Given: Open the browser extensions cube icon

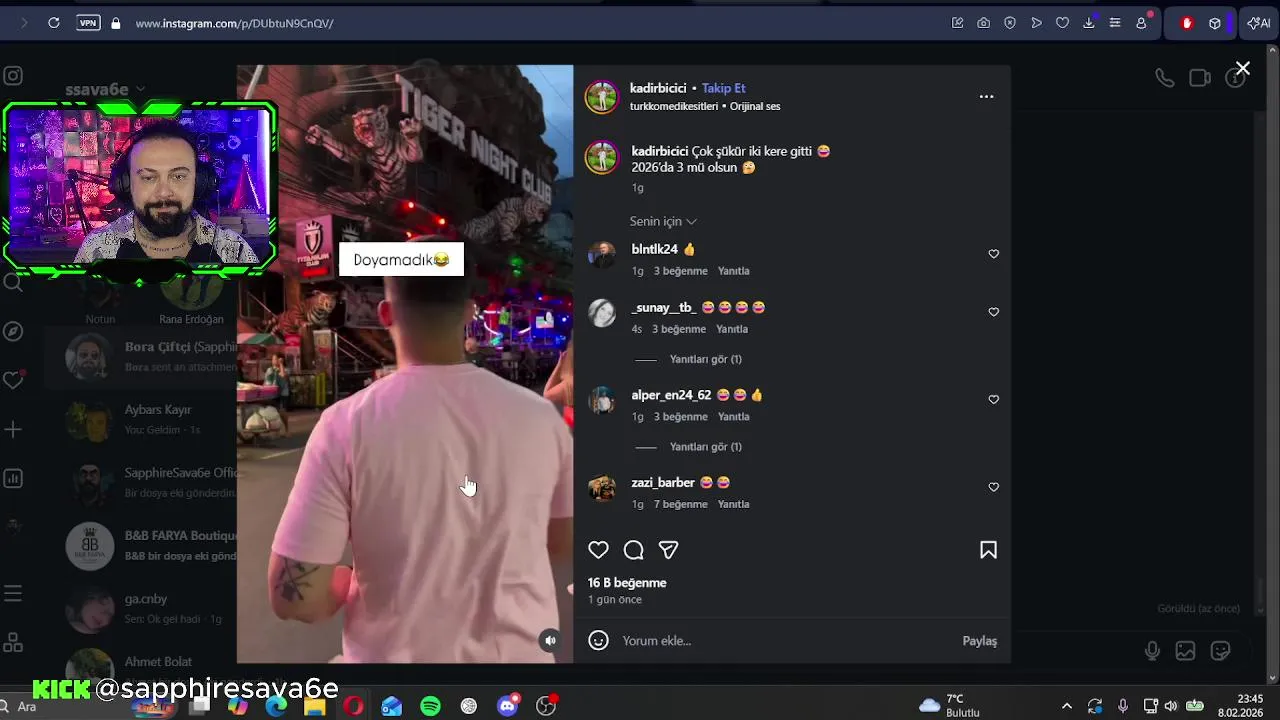Looking at the screenshot, I should [x=1215, y=23].
